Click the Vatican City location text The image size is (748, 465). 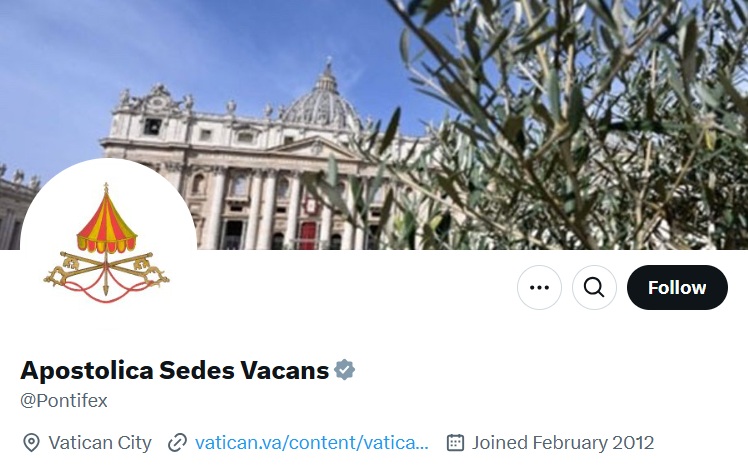pyautogui.click(x=100, y=443)
